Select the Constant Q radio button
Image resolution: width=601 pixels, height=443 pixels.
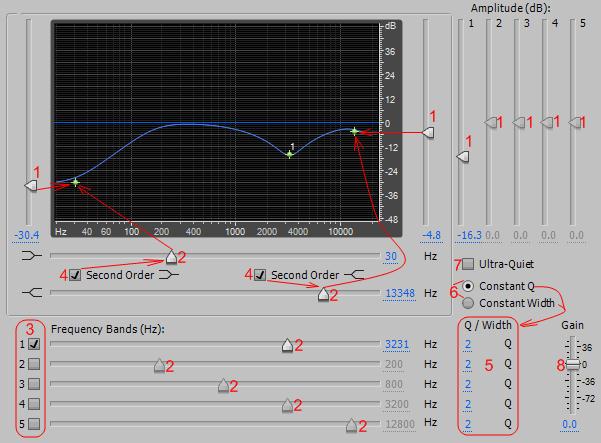coord(468,286)
